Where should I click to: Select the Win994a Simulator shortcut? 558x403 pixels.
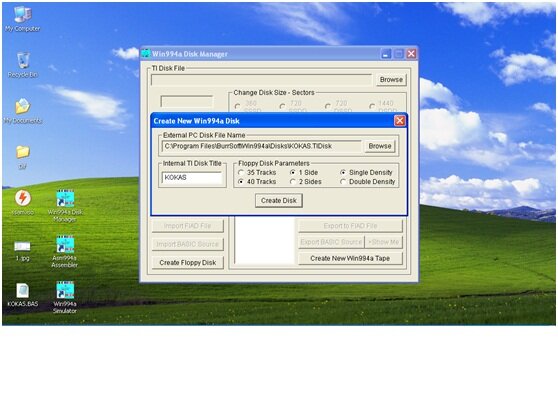pos(65,297)
